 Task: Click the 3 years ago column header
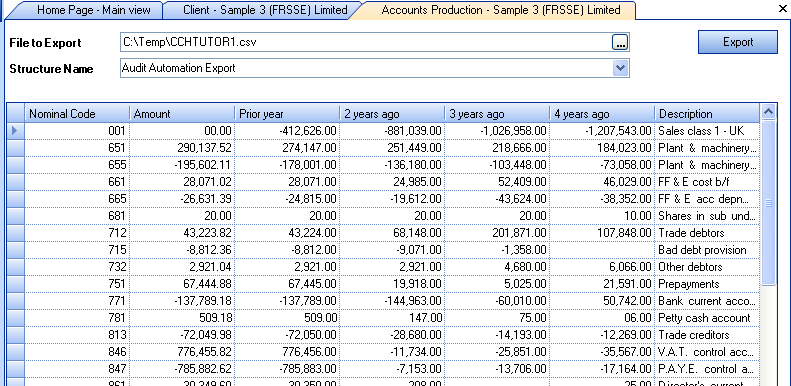(x=497, y=114)
